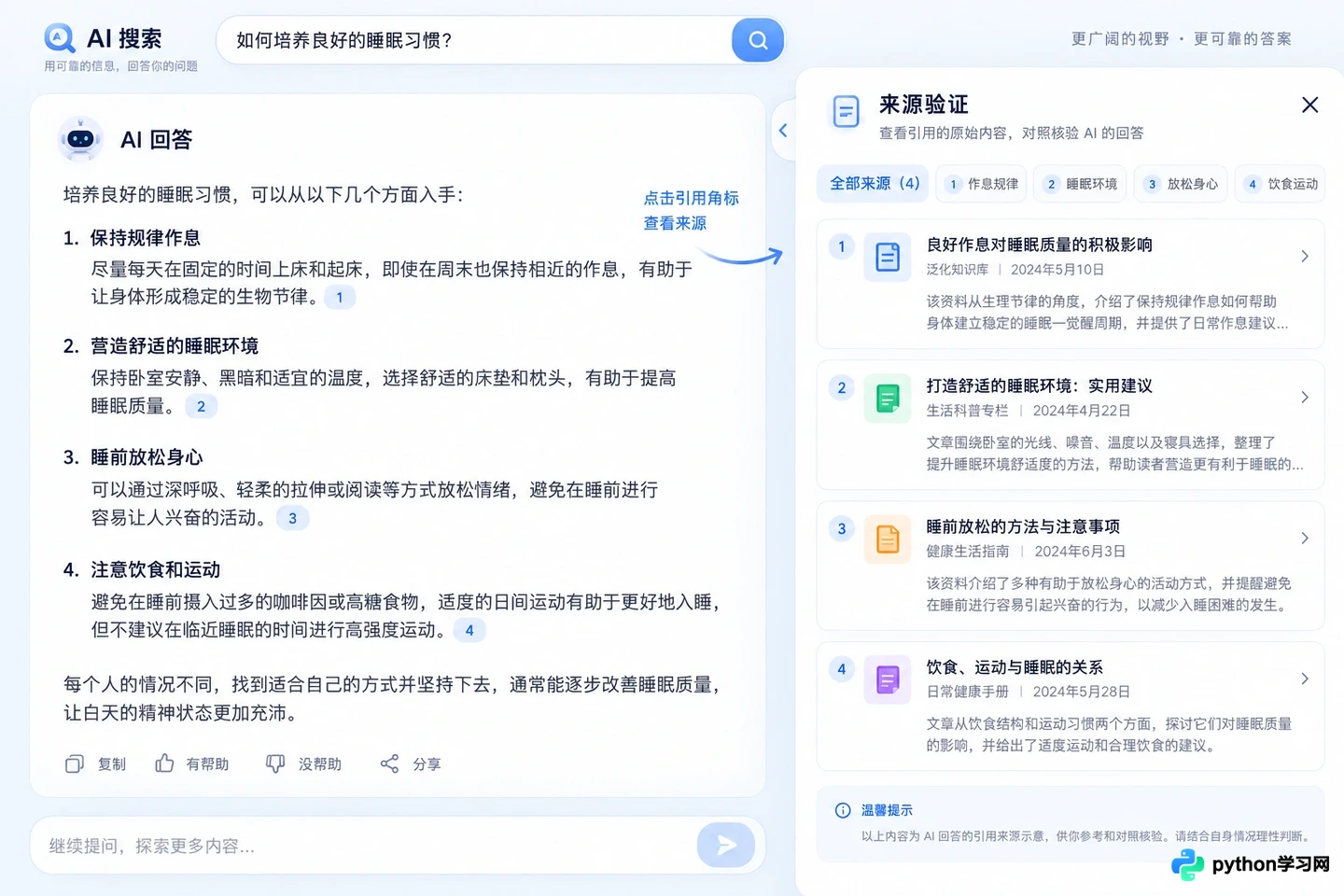The height and width of the screenshot is (896, 1344).
Task: Click the heading 营造舒适的睡眠环境
Action: point(175,346)
